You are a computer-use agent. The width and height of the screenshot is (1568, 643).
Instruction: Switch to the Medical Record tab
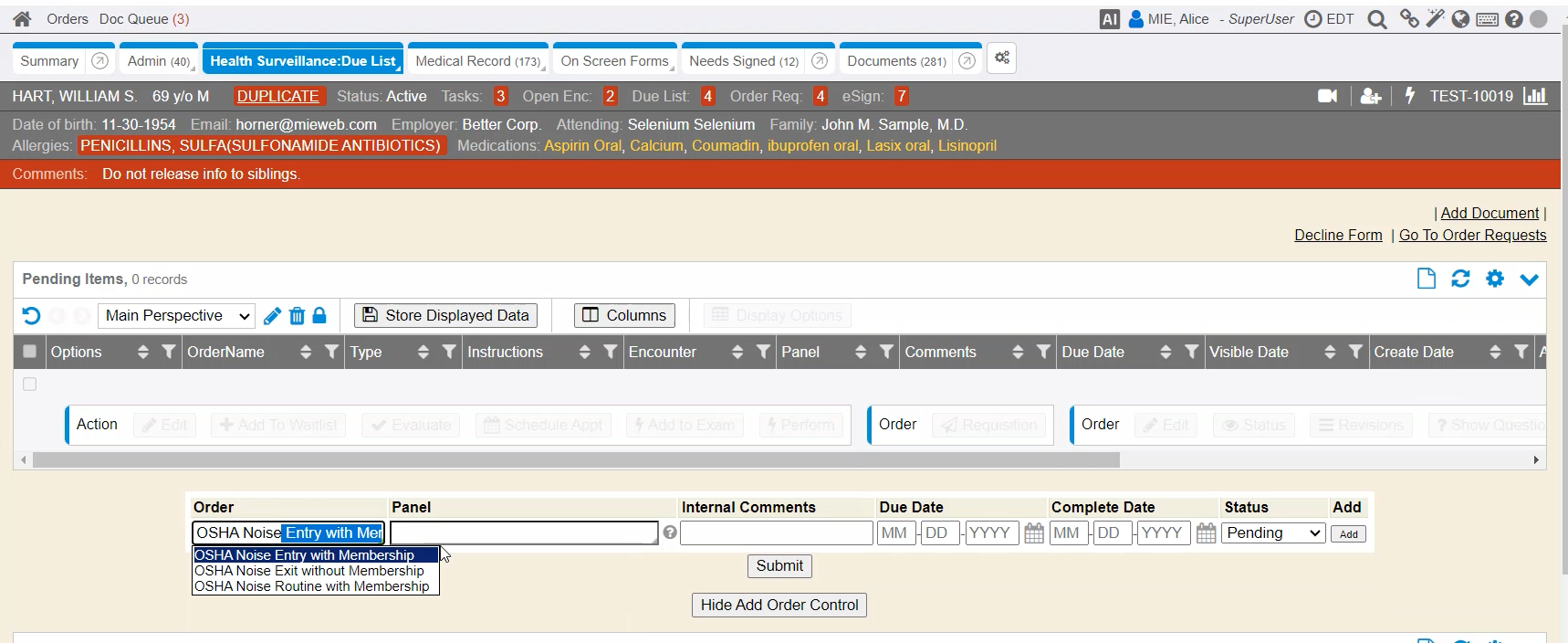(476, 61)
